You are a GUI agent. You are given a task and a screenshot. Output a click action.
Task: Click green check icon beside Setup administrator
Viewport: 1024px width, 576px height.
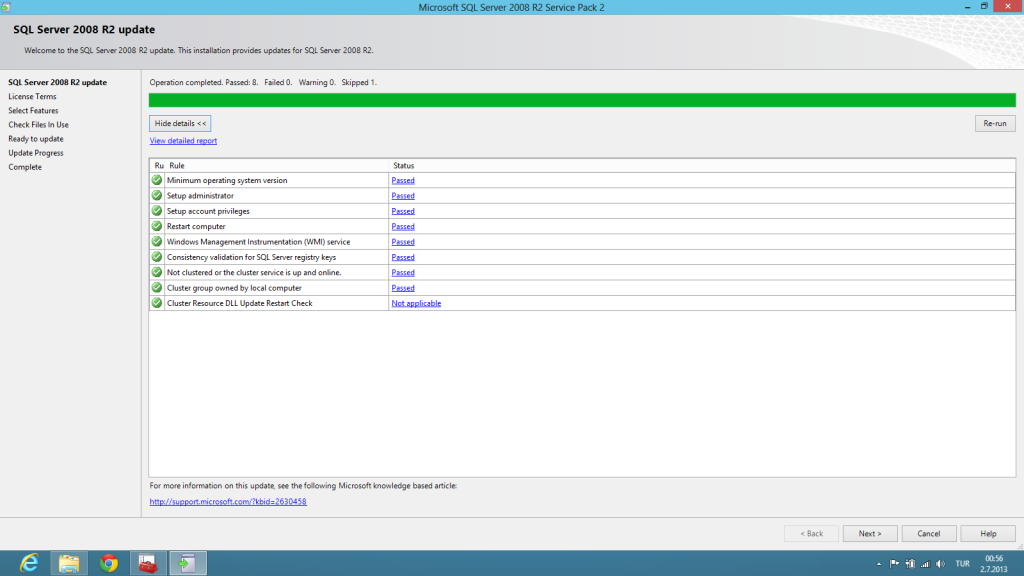[x=157, y=195]
